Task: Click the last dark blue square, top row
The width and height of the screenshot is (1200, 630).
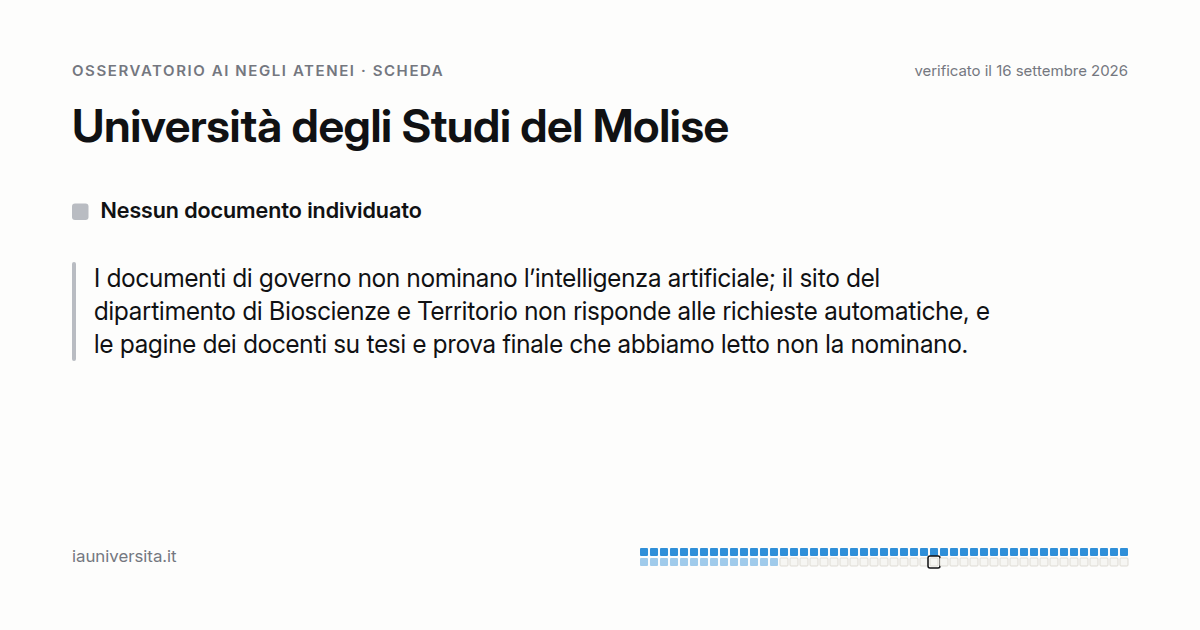Action: pyautogui.click(x=1124, y=552)
